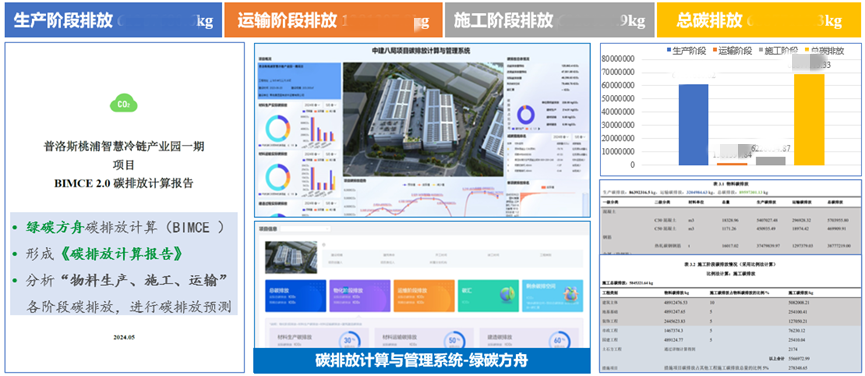Click the blue 生产阶段 bar in chart

pyautogui.click(x=693, y=125)
